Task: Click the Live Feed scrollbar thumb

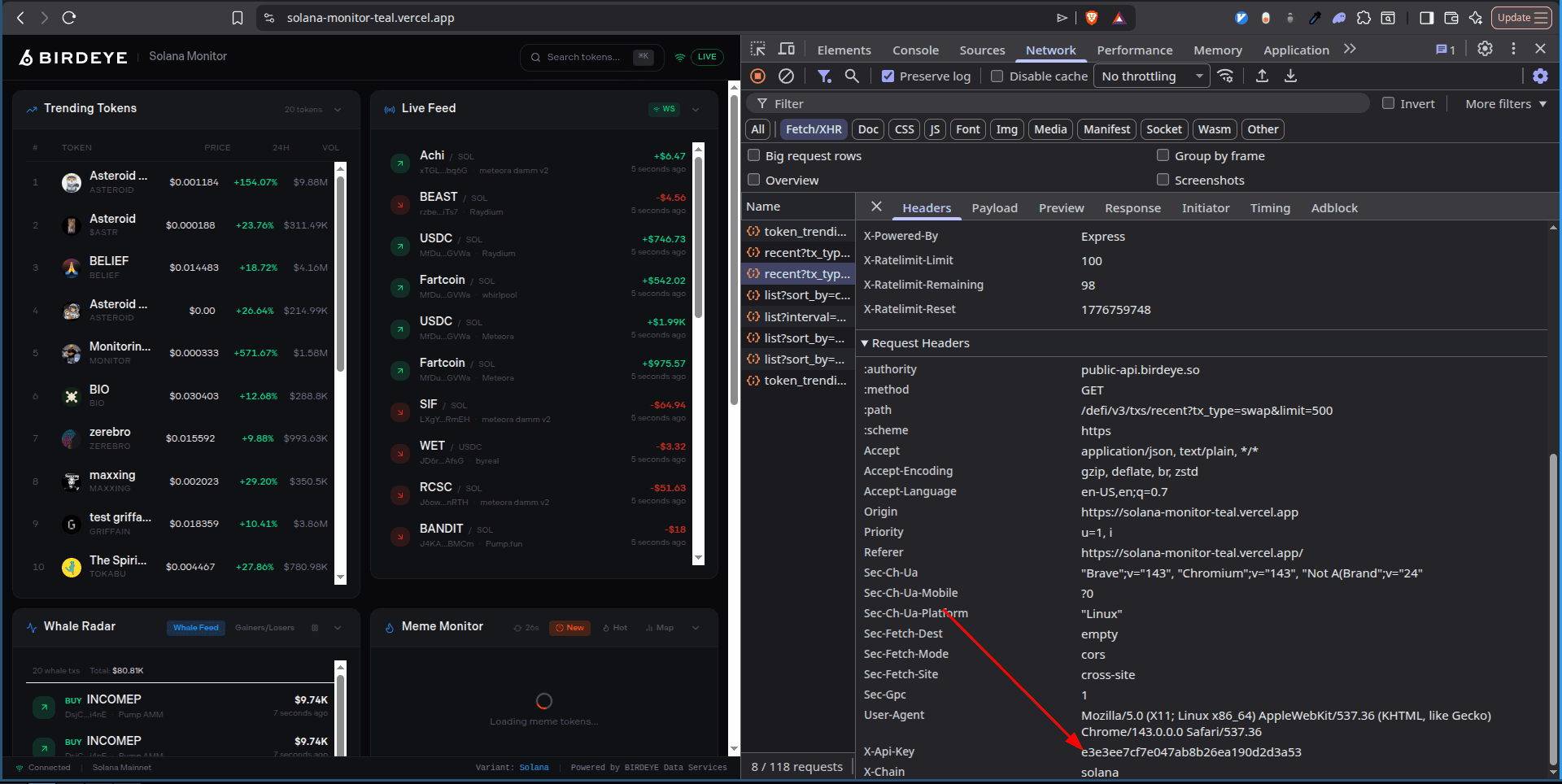Action: pyautogui.click(x=699, y=236)
